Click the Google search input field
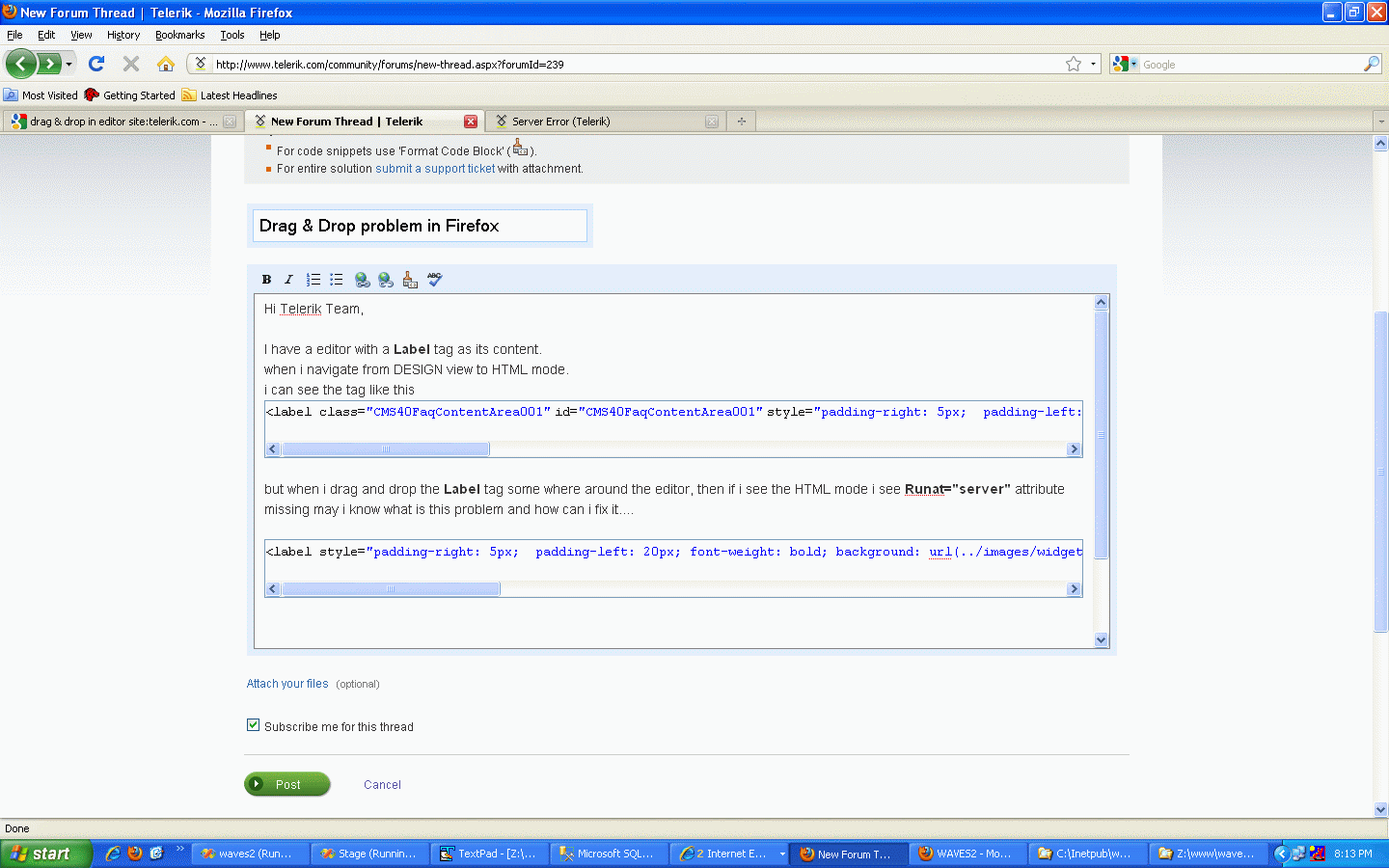The height and width of the screenshot is (868, 1389). click(x=1250, y=65)
